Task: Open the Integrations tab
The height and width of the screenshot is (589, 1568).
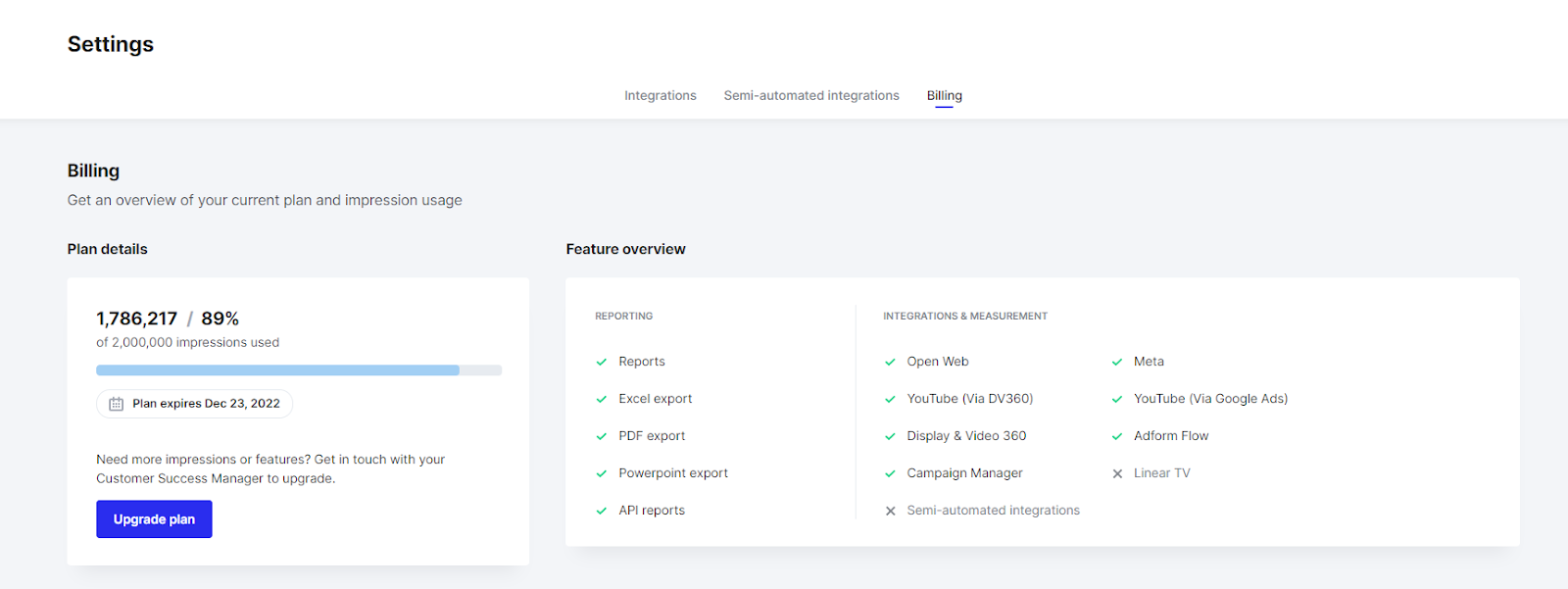Action: 661,95
